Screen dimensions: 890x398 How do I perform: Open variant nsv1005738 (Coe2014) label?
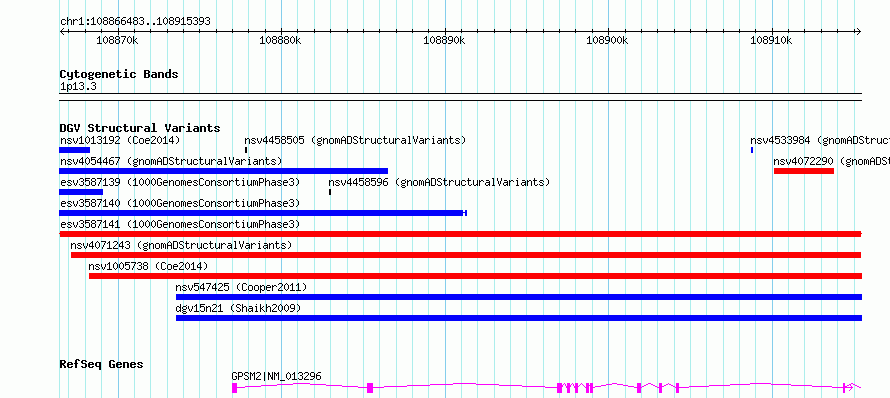pyautogui.click(x=148, y=266)
